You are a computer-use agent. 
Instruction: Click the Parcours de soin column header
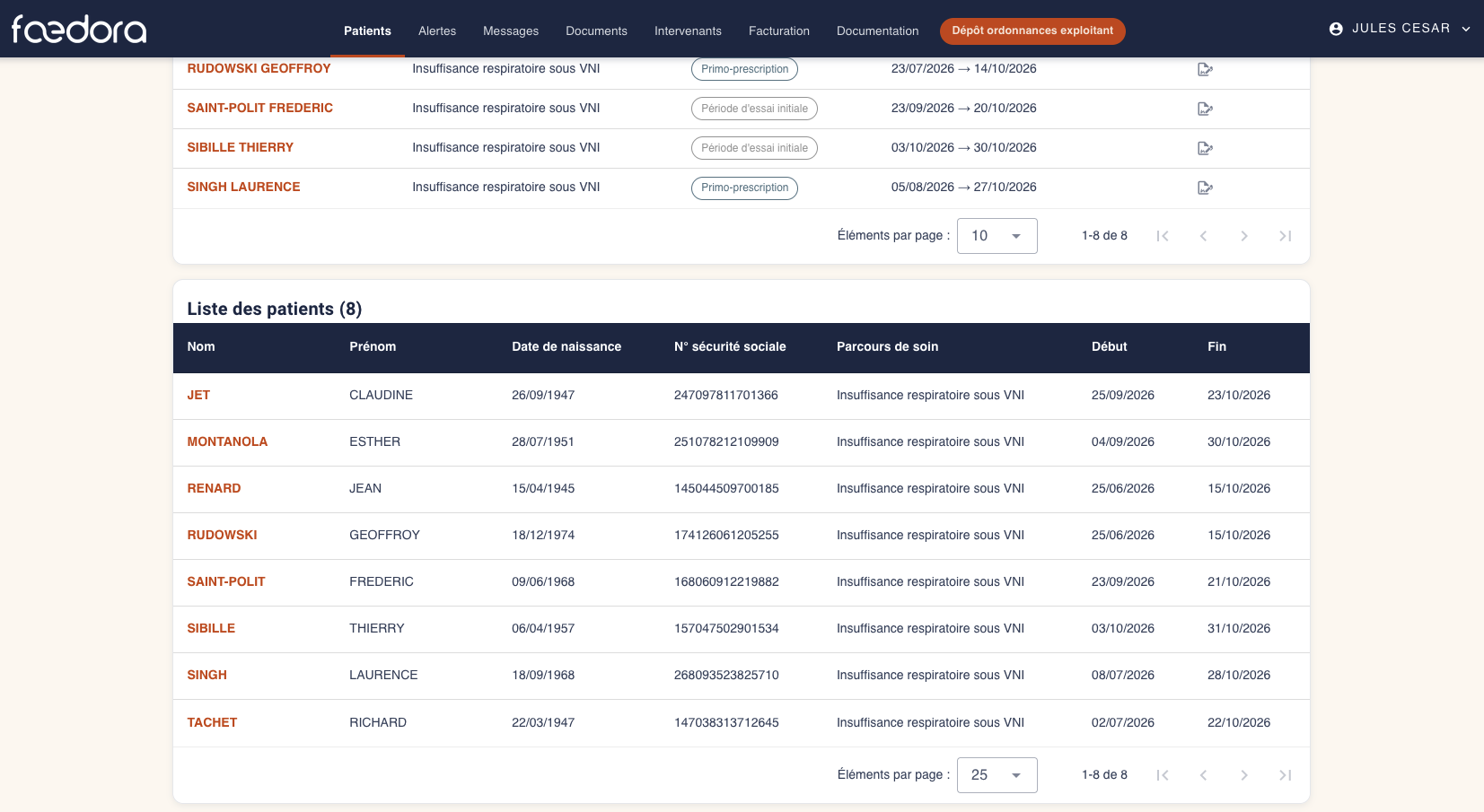coord(887,346)
